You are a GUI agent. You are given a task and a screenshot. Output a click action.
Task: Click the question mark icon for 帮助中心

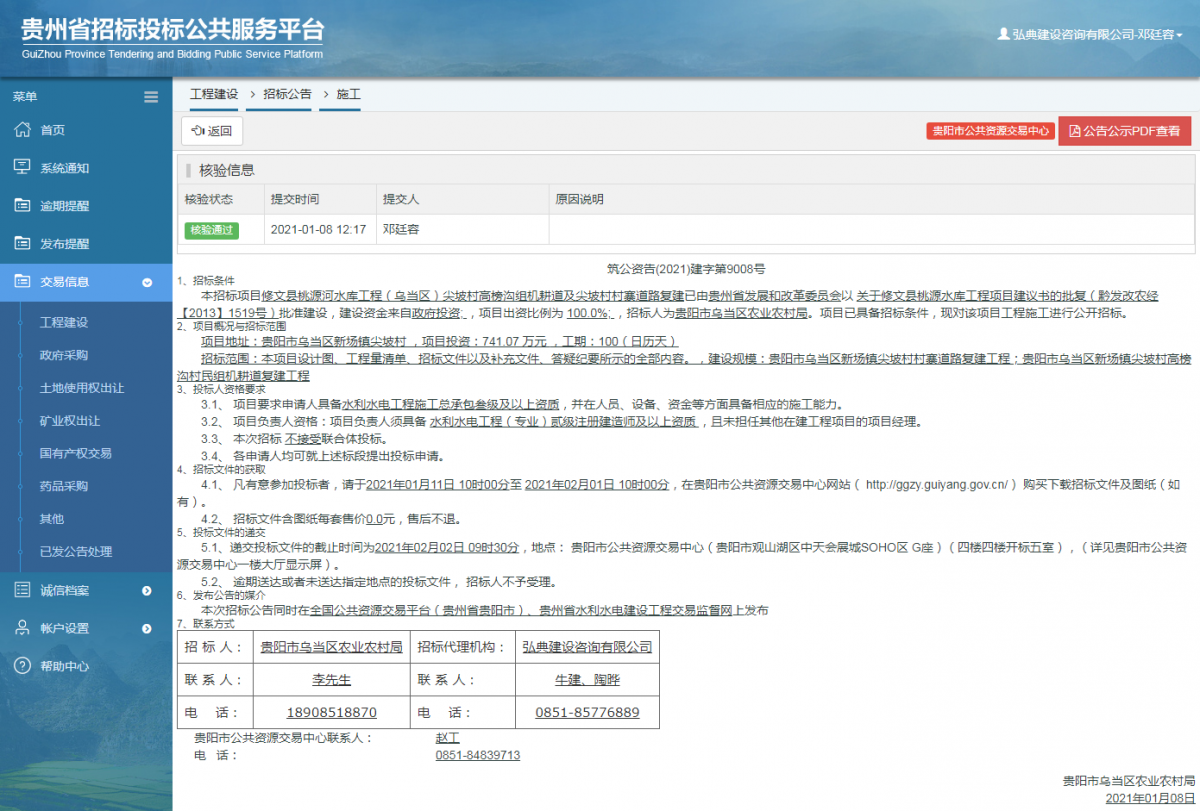[22, 666]
